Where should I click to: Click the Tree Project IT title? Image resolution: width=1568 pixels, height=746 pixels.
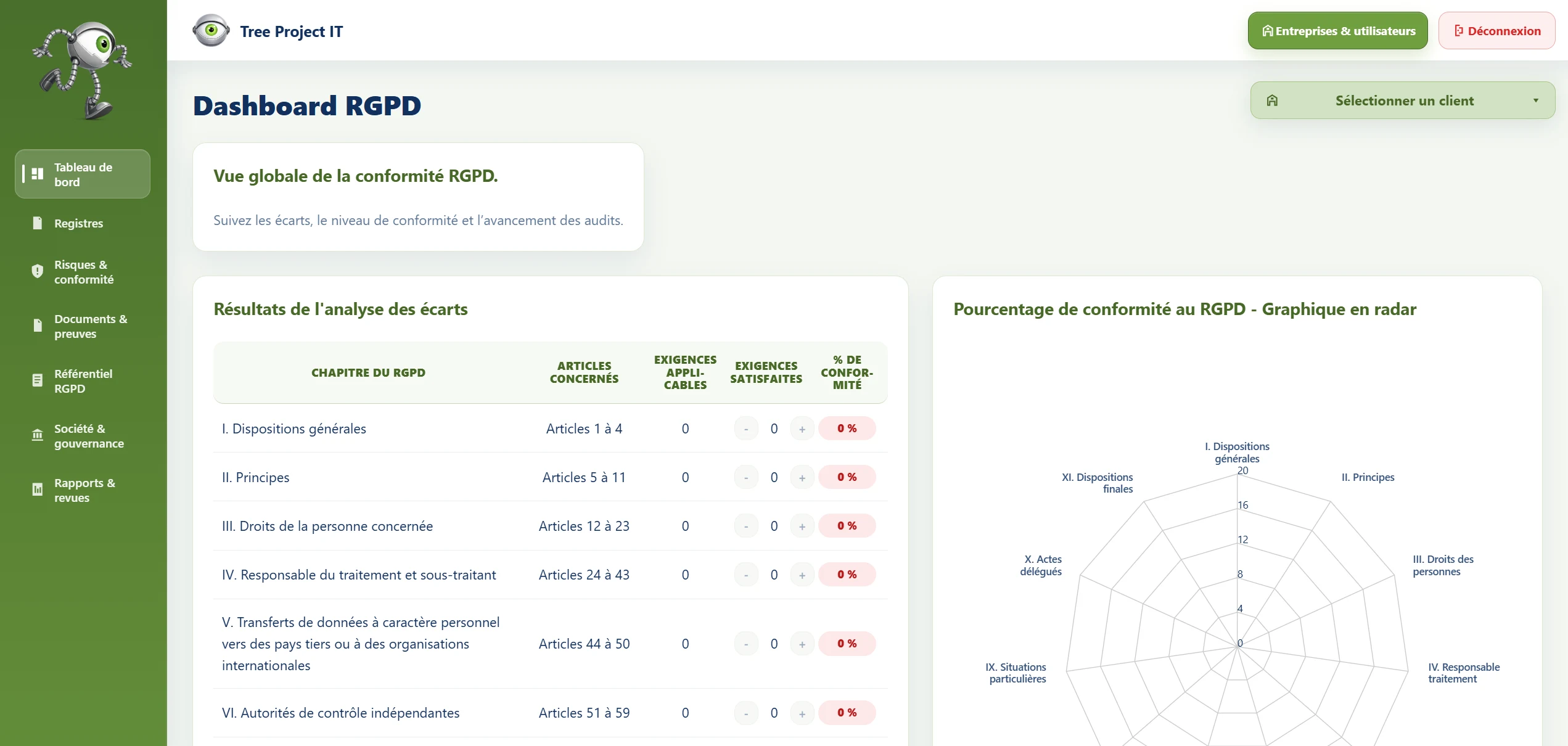tap(292, 31)
